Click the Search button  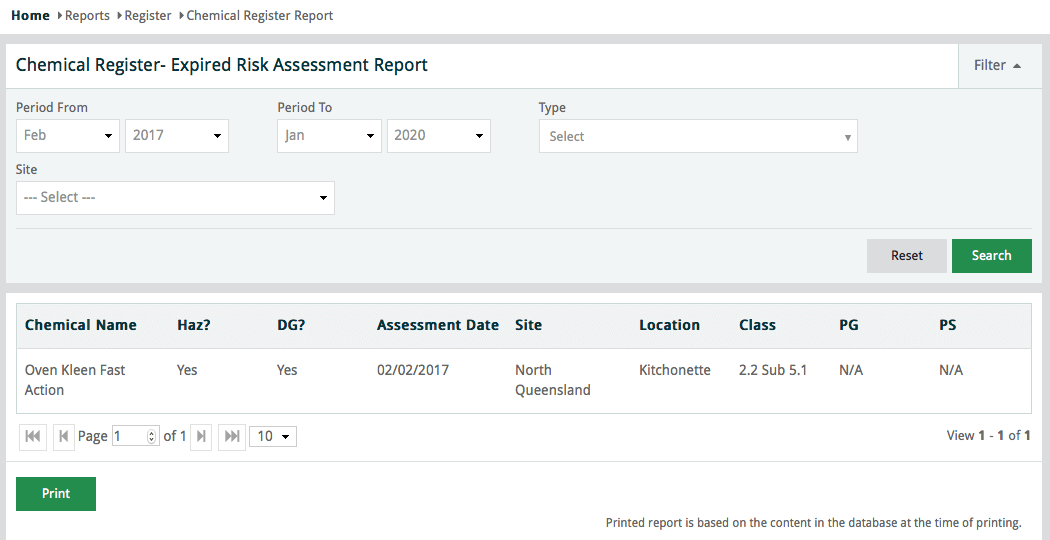coord(991,256)
